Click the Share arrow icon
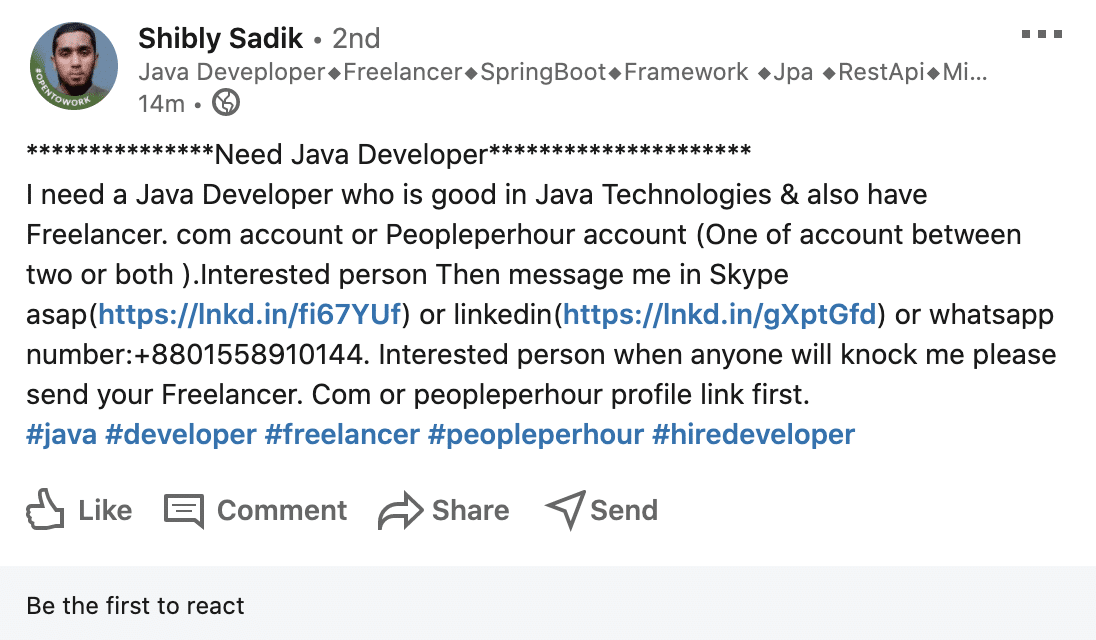This screenshot has width=1096, height=640. 399,509
